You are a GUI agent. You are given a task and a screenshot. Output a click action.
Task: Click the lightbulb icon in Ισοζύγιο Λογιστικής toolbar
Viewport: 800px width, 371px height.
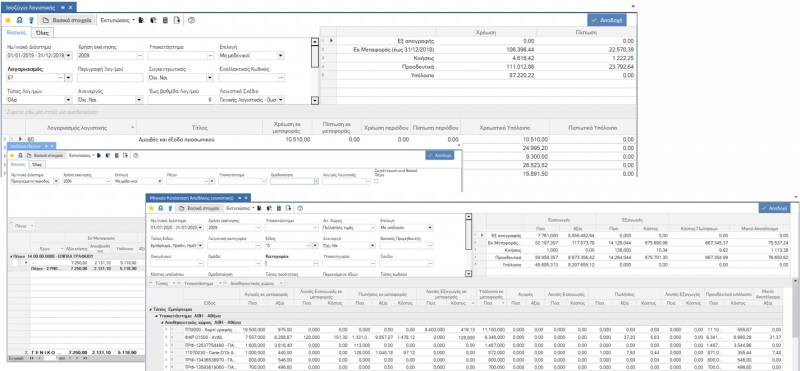(31, 20)
